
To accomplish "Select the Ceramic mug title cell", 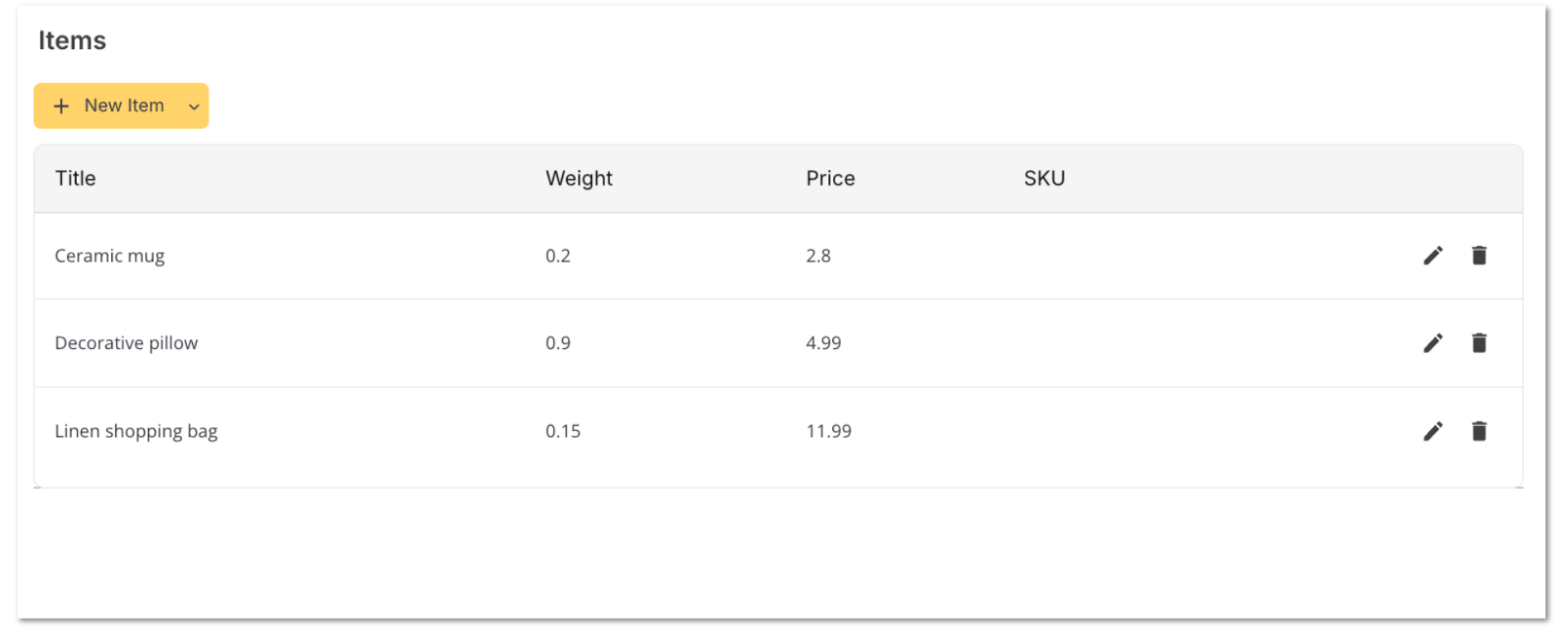I will pos(109,256).
